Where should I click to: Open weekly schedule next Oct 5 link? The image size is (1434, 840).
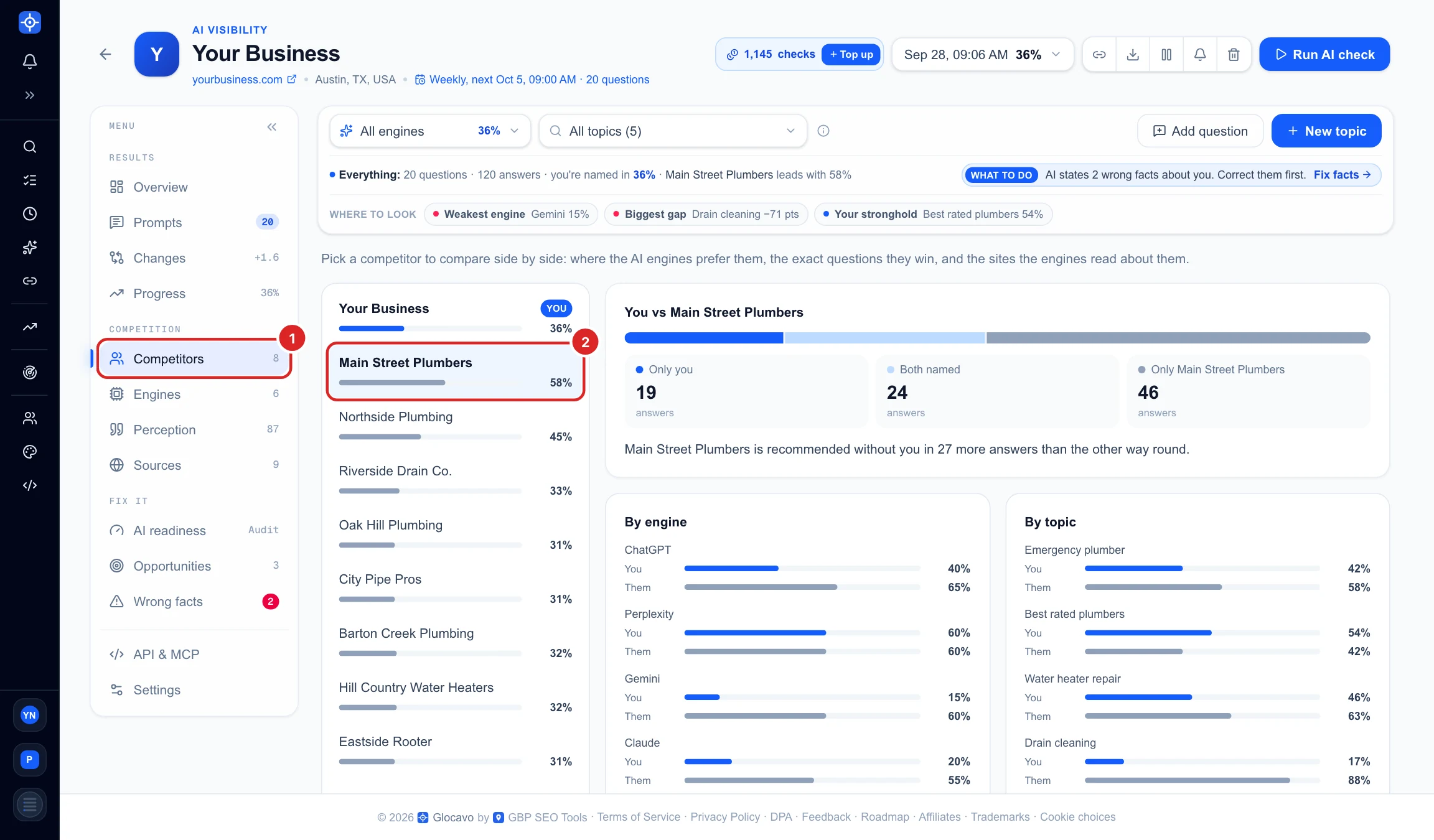(x=532, y=80)
